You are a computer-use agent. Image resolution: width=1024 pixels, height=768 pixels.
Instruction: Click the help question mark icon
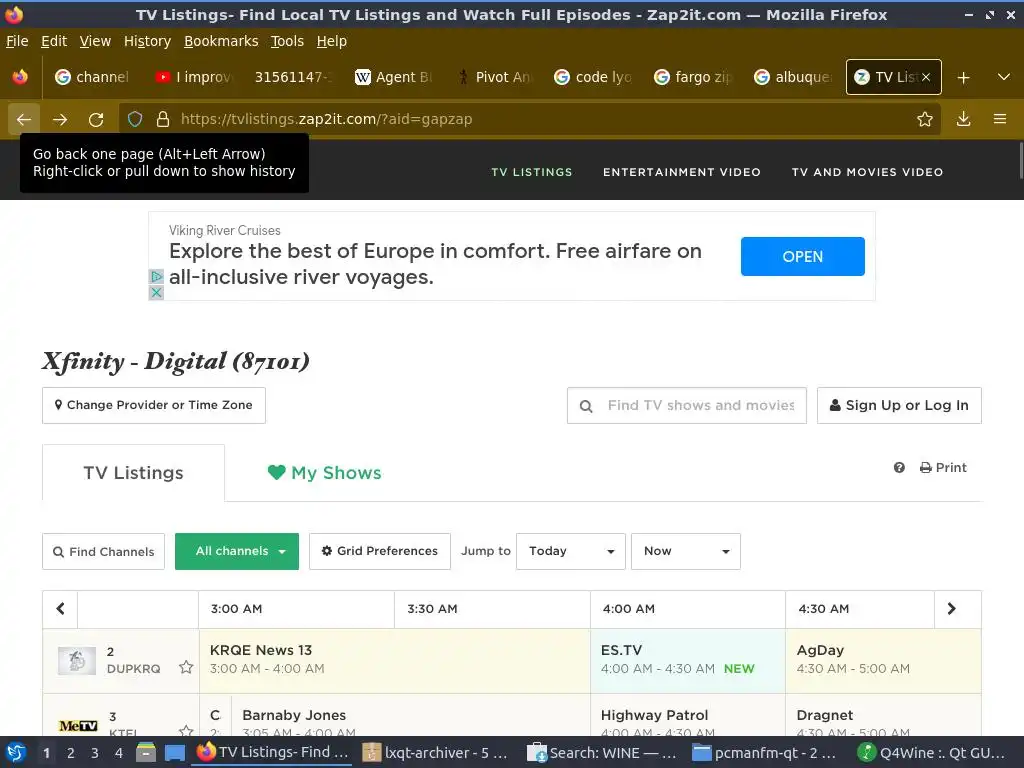pyautogui.click(x=899, y=468)
